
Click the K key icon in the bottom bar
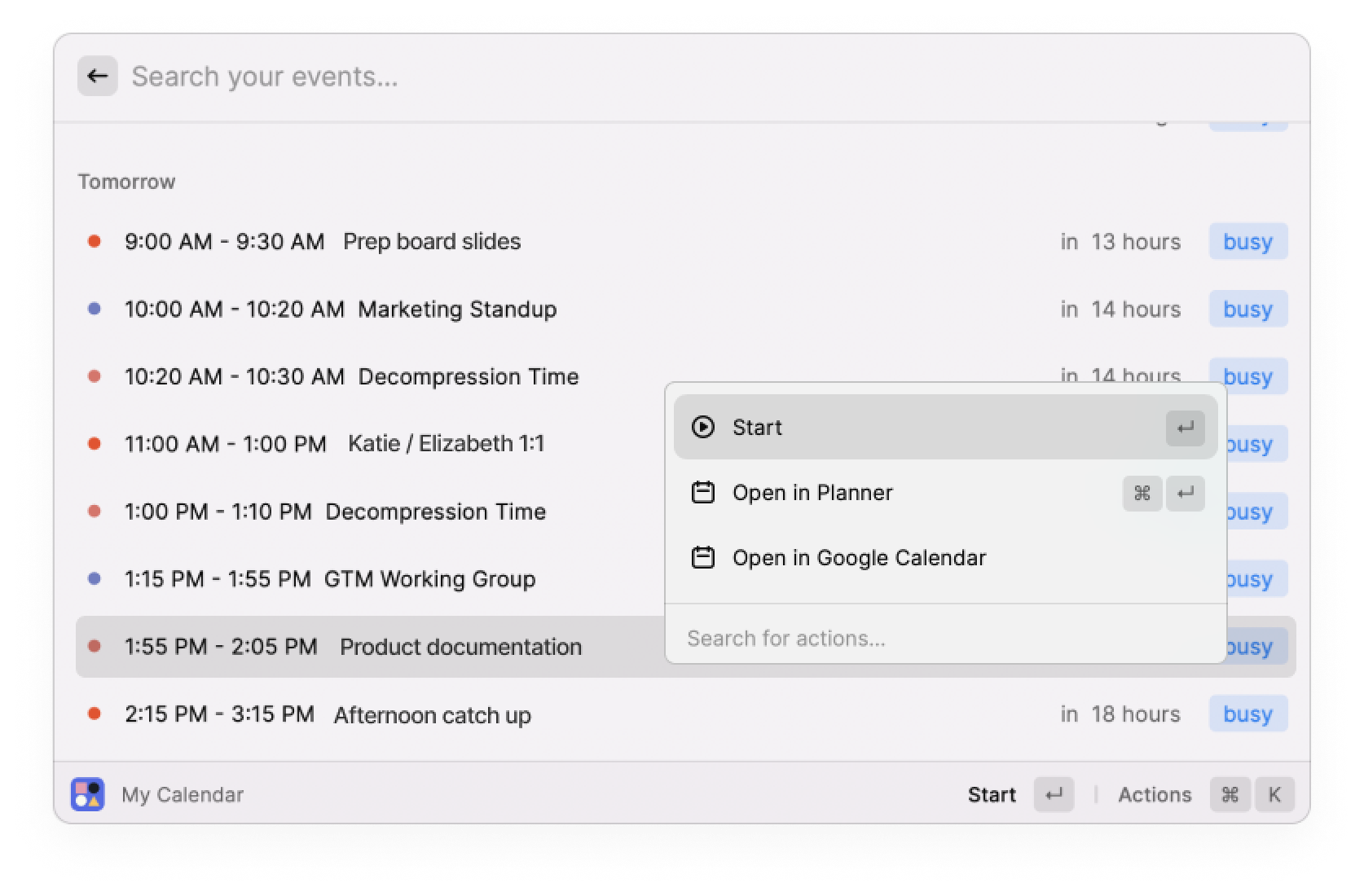1274,794
